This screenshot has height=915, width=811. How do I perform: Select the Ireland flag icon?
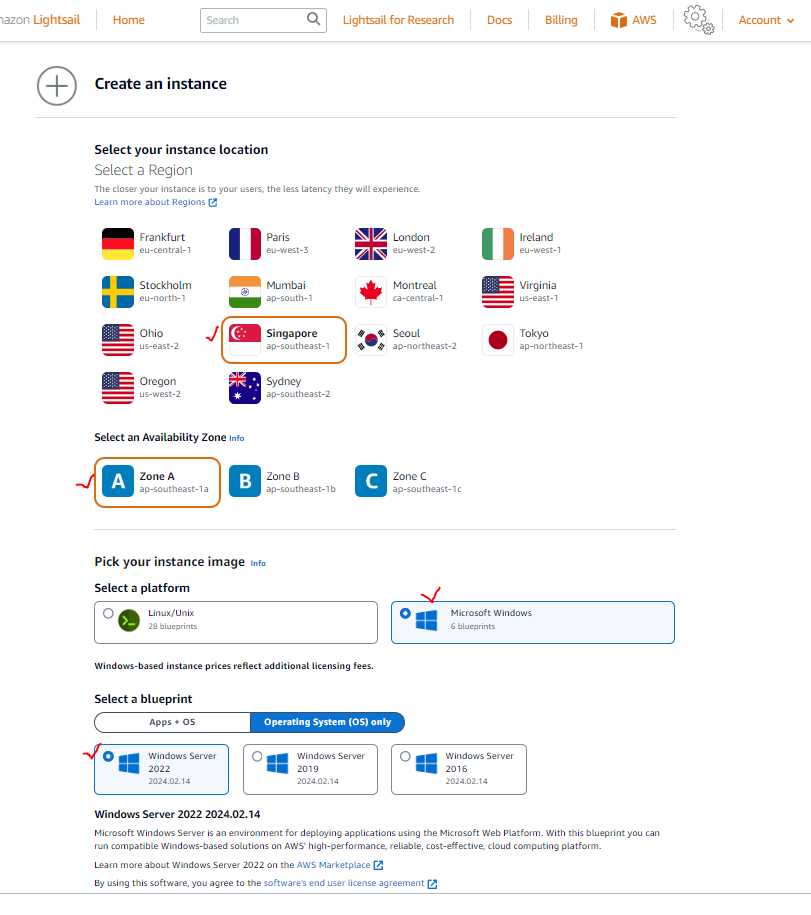498,244
